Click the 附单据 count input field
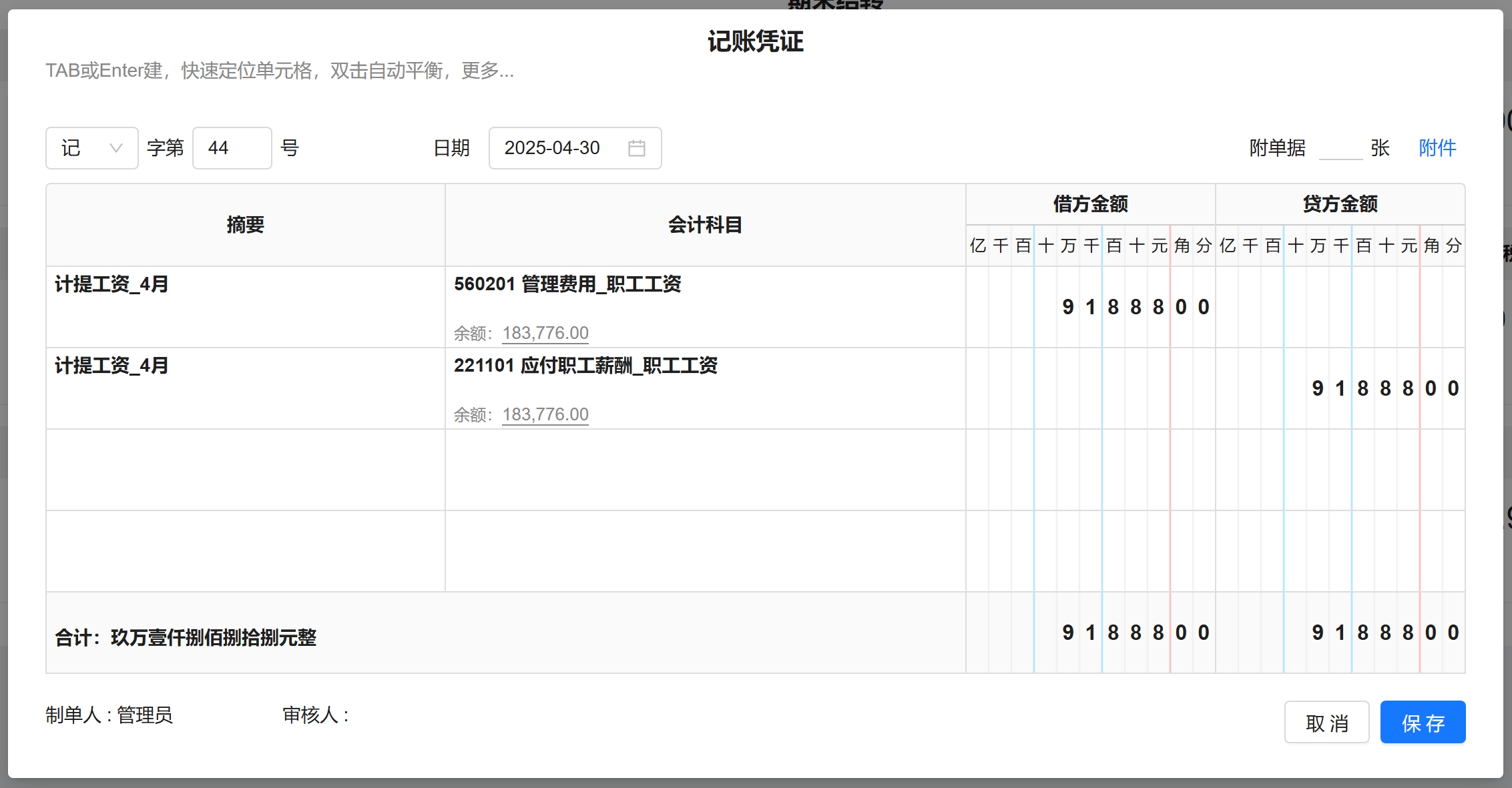The width and height of the screenshot is (1512, 788). click(1340, 148)
